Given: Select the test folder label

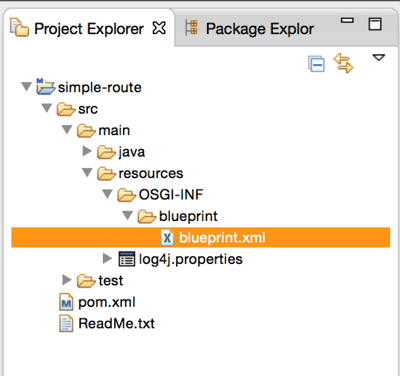Looking at the screenshot, I should (111, 280).
